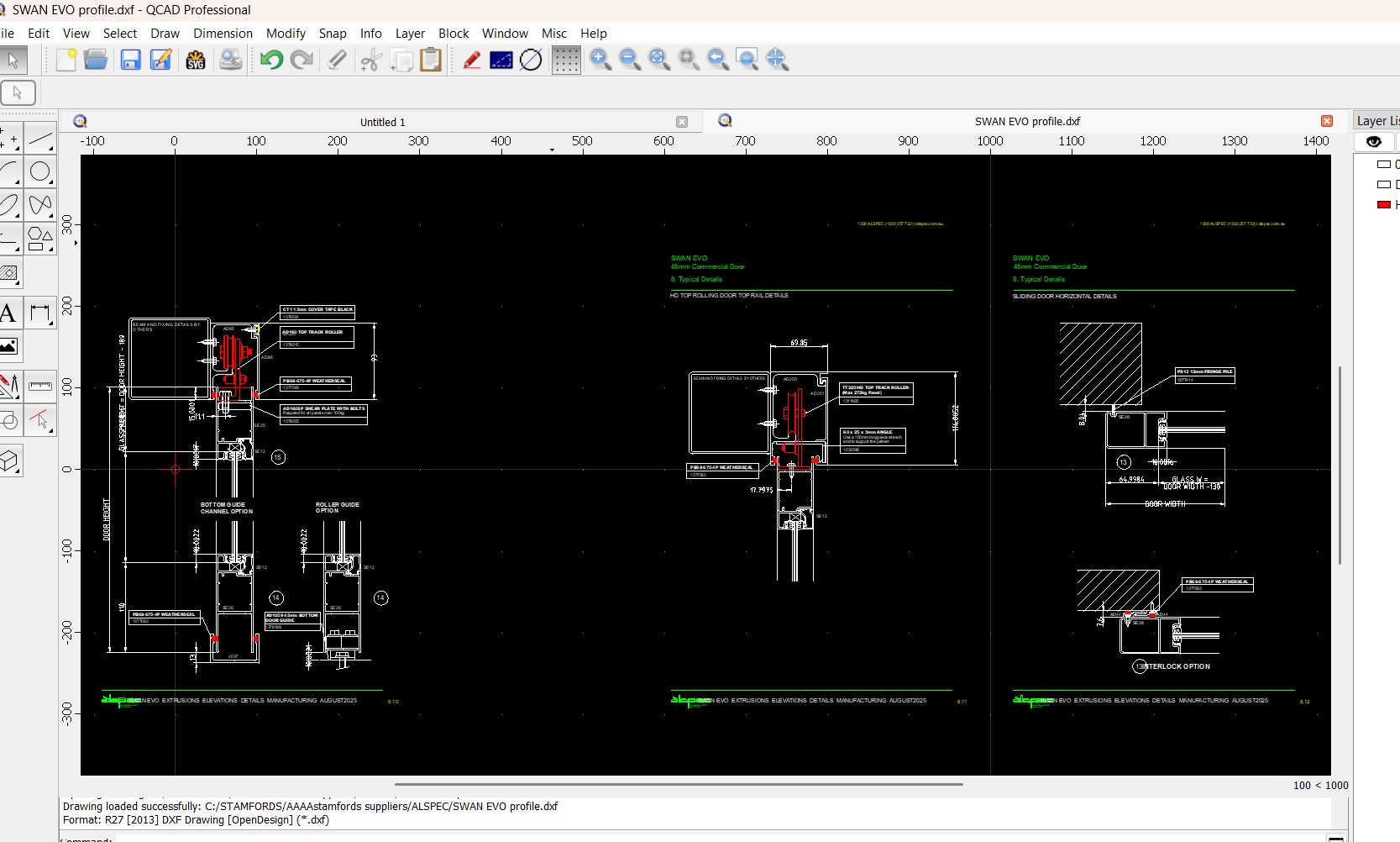Open the Dimension menu
The image size is (1400, 842).
[x=223, y=34]
